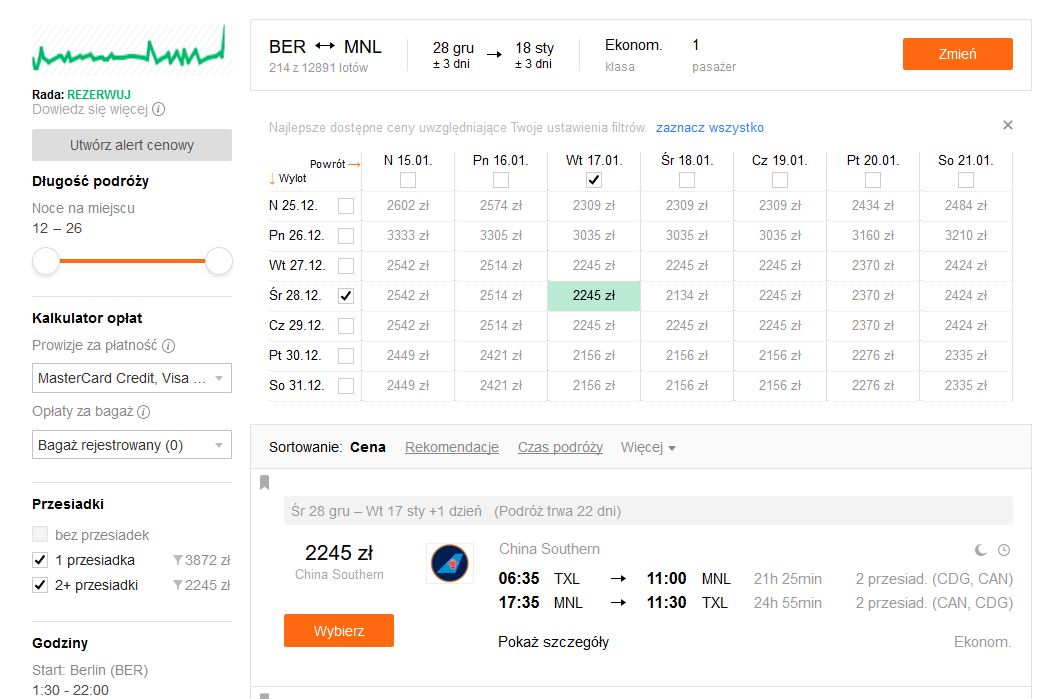Image resolution: width=1044 pixels, height=699 pixels.
Task: Tick the Śr 18.01. return date checkbox
Action: (687, 180)
